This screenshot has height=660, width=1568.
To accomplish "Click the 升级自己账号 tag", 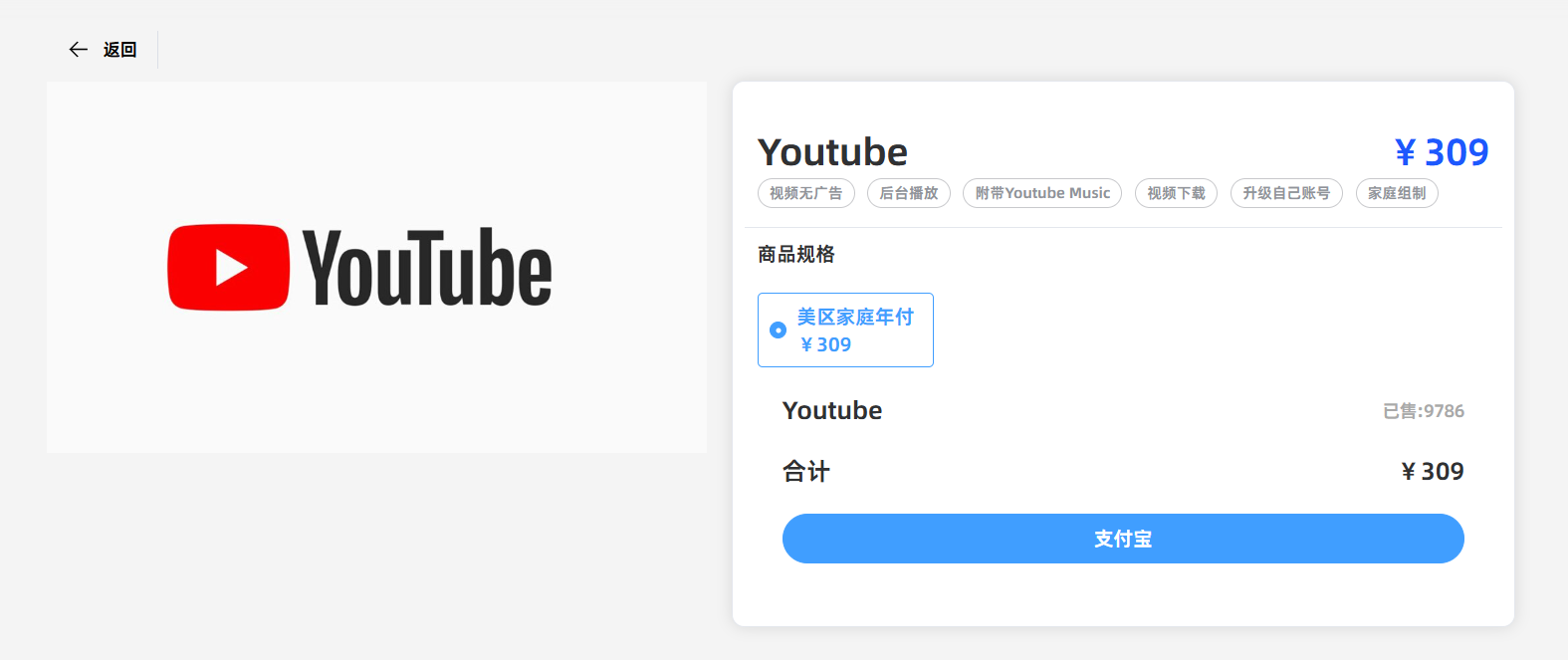I will [x=1286, y=193].
